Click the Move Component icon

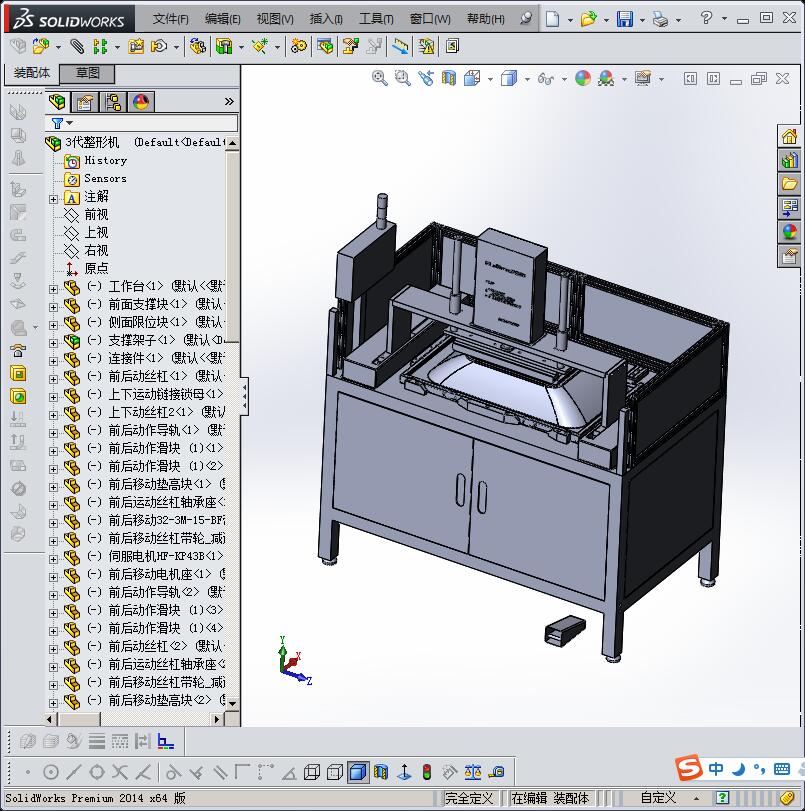click(x=159, y=47)
